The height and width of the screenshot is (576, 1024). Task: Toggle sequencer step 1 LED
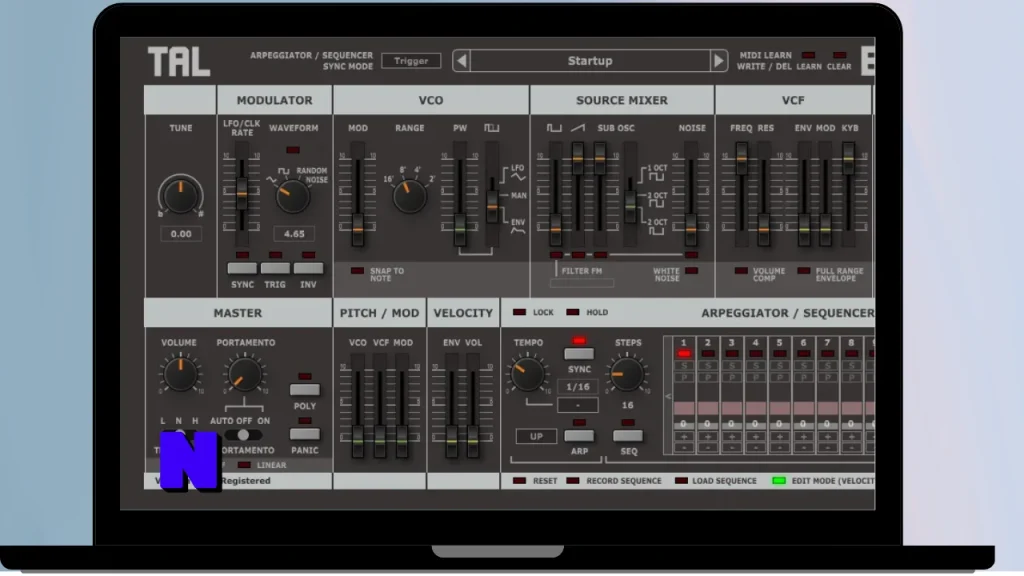tap(684, 354)
